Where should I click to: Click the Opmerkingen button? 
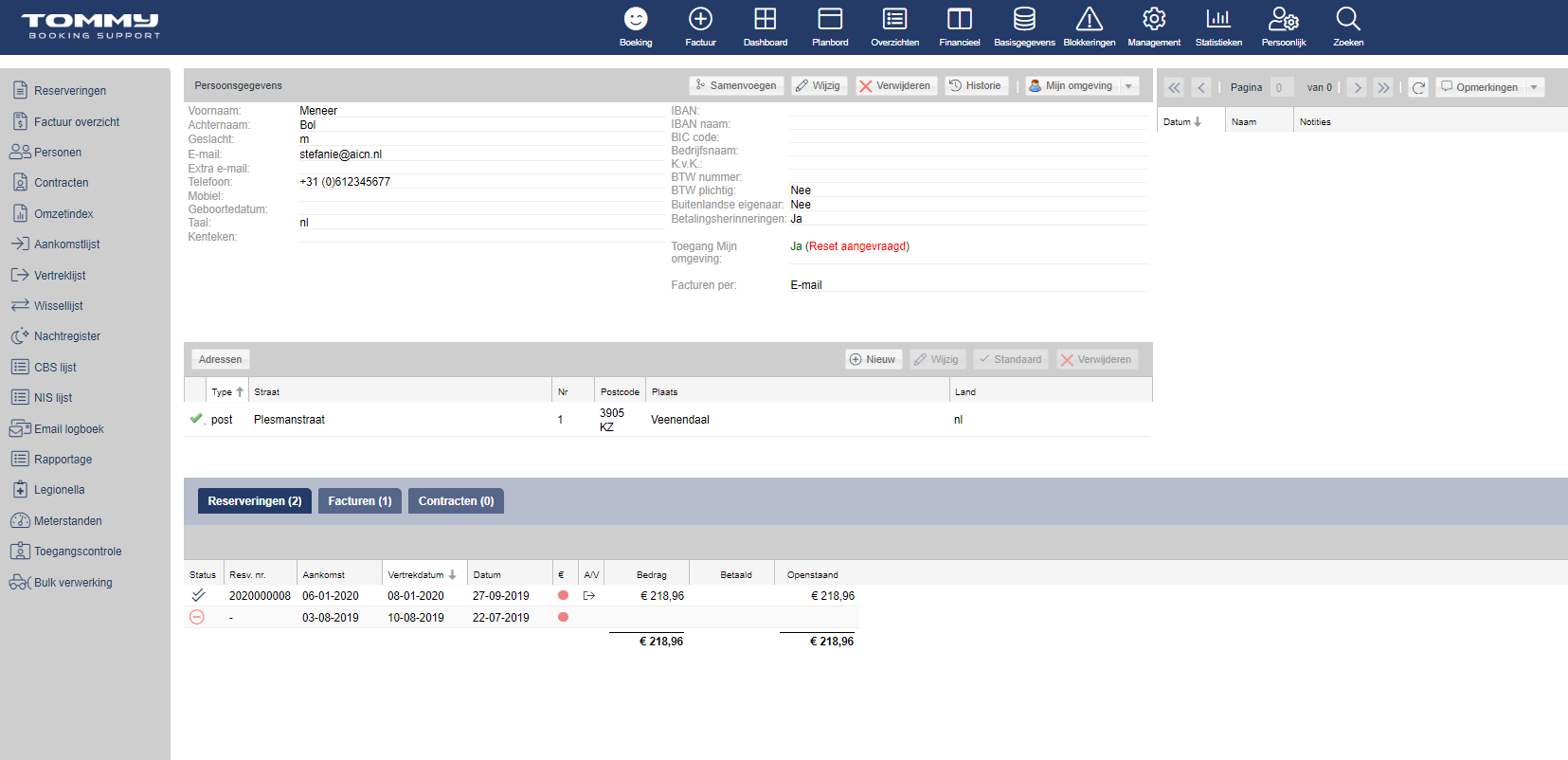tap(1479, 87)
